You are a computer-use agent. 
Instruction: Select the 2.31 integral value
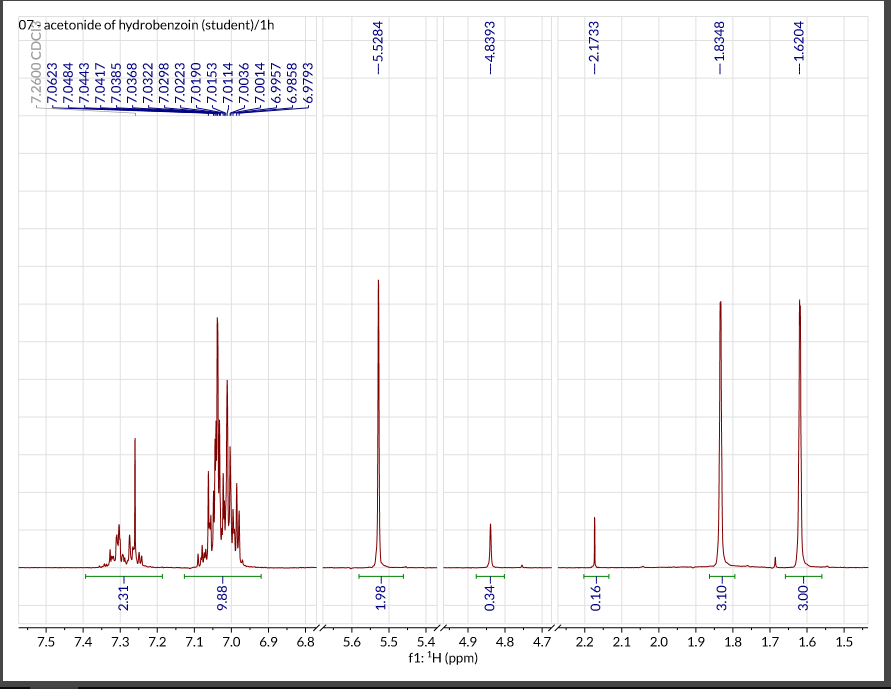point(124,598)
